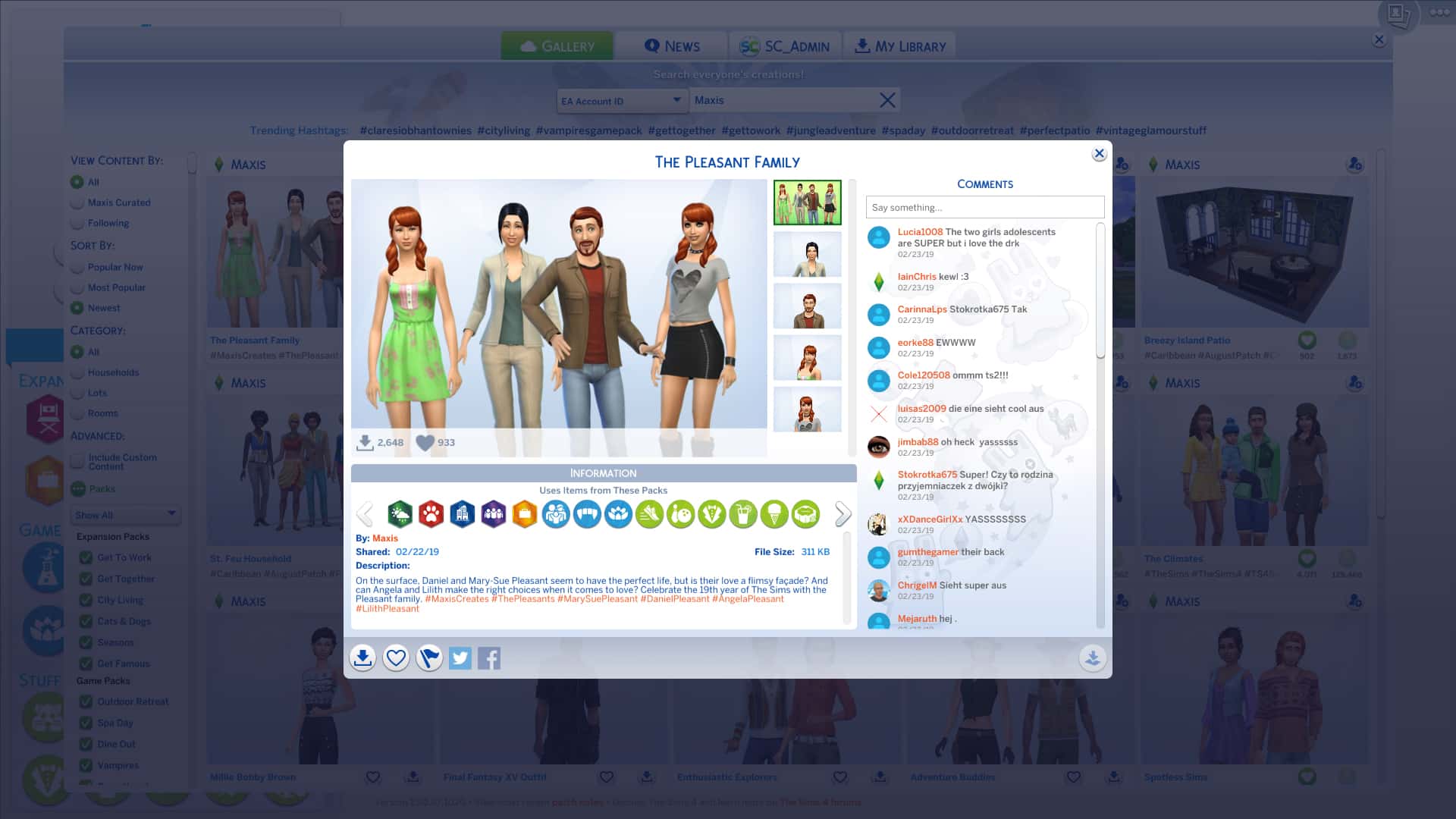Select the green-dress girl thumbnail

pyautogui.click(x=807, y=357)
